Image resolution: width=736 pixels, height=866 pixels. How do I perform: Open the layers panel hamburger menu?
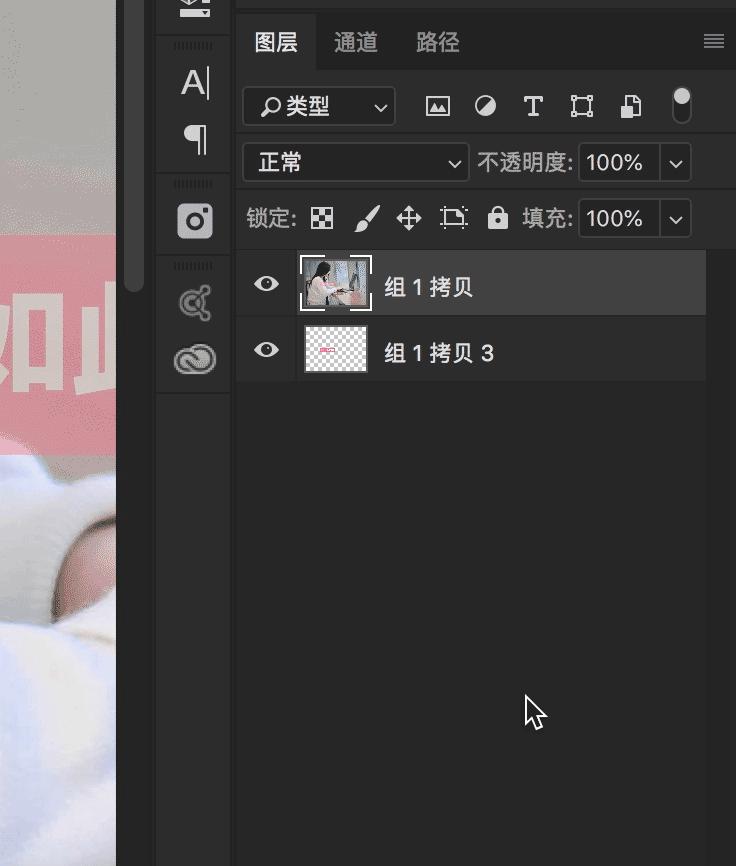[x=713, y=41]
